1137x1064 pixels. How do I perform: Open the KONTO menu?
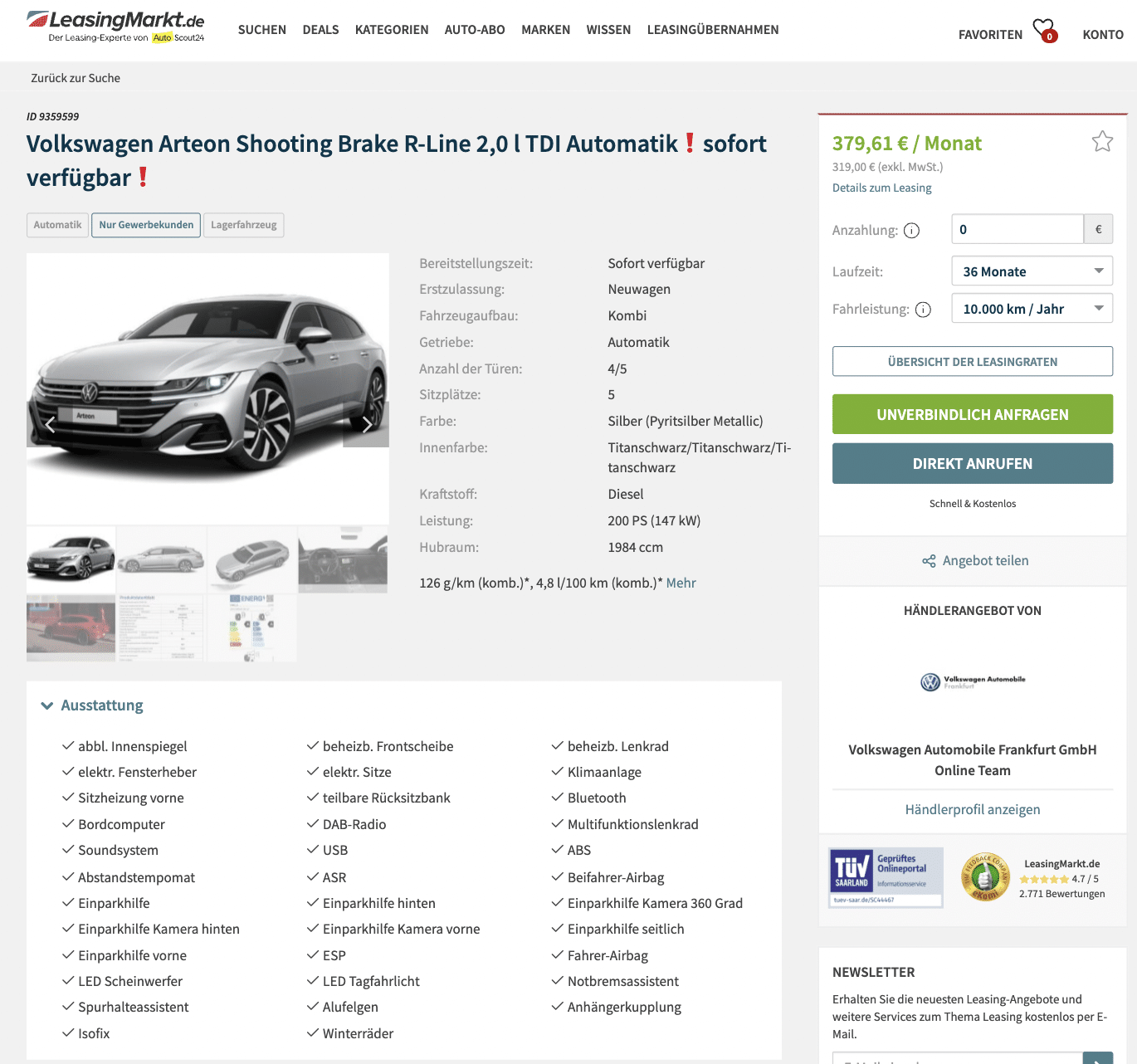[1103, 35]
